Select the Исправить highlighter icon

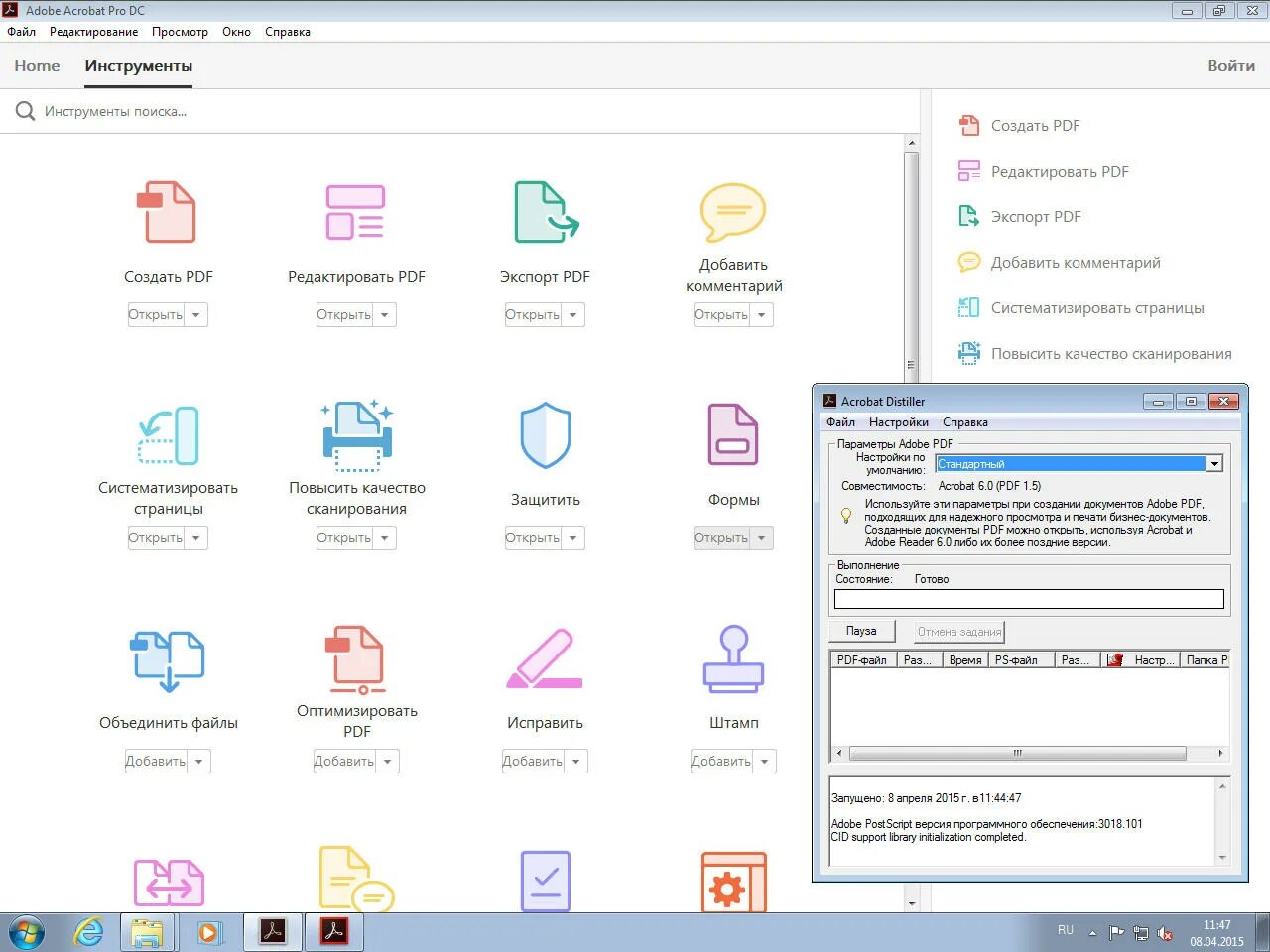click(x=544, y=657)
